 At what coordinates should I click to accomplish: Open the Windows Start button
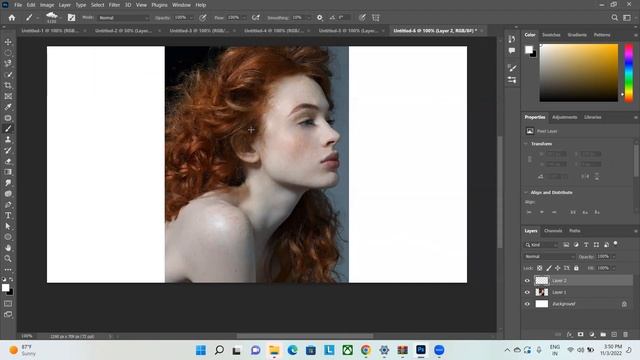coord(201,350)
